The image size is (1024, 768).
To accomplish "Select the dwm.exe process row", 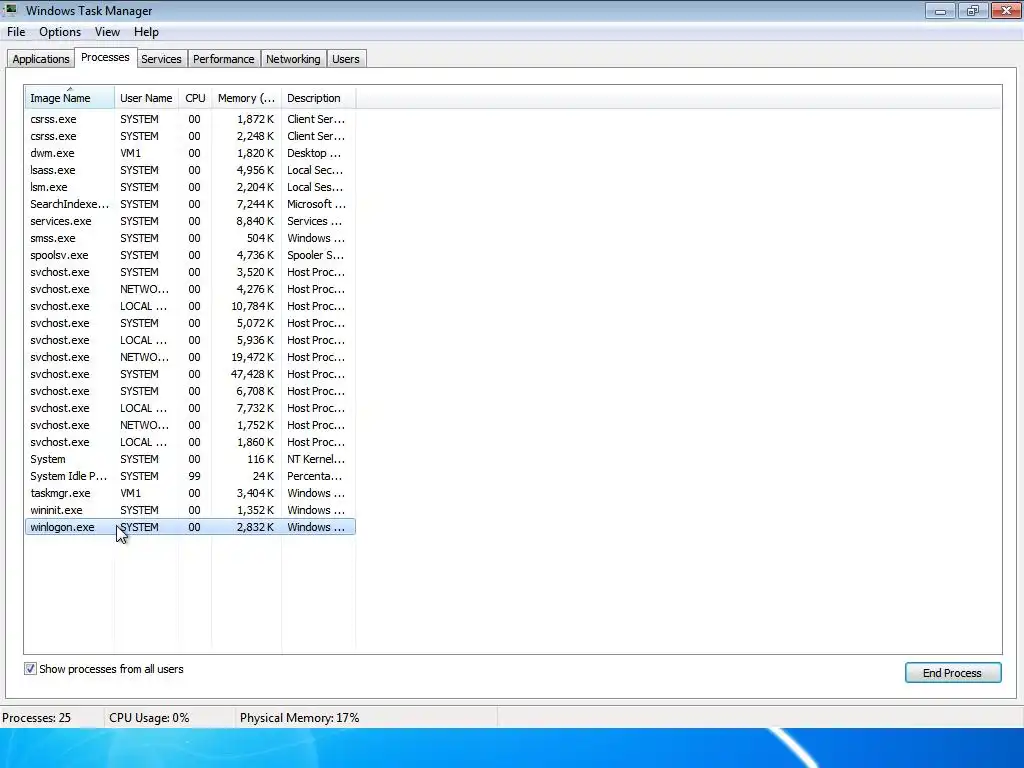I will point(190,153).
